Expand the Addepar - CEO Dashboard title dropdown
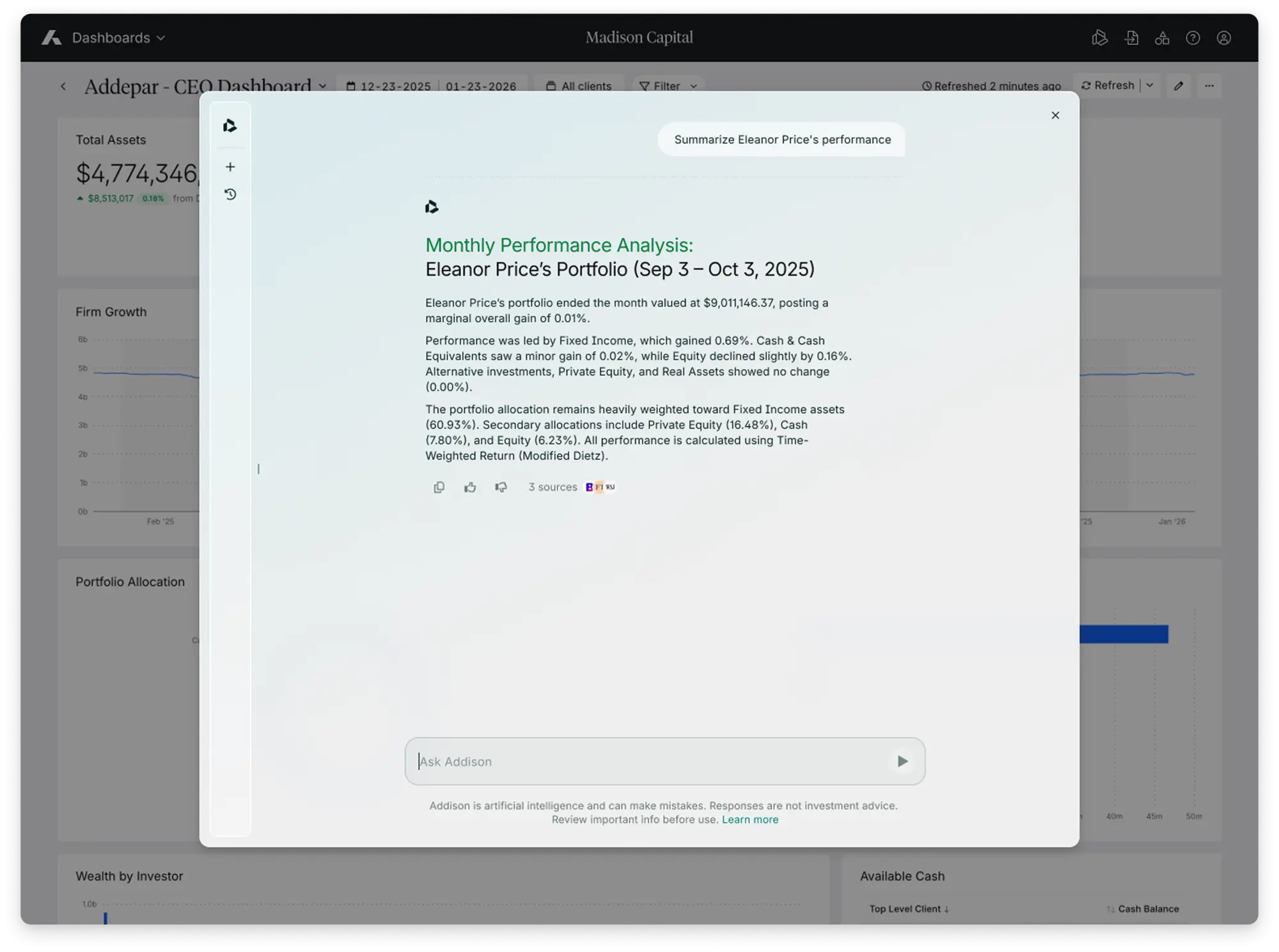This screenshot has height=952, width=1279. 323,86
